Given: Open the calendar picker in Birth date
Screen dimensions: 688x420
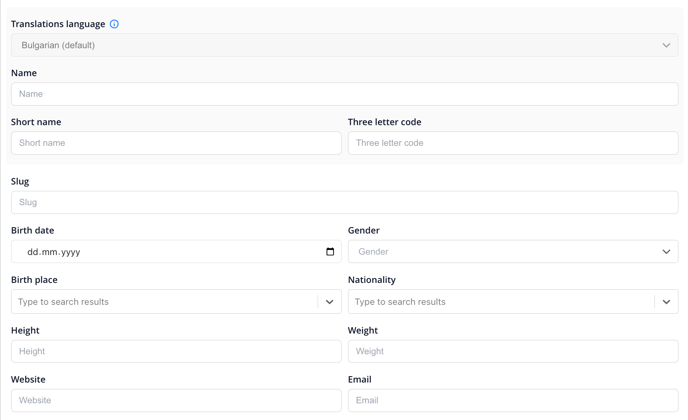Looking at the screenshot, I should coord(330,251).
